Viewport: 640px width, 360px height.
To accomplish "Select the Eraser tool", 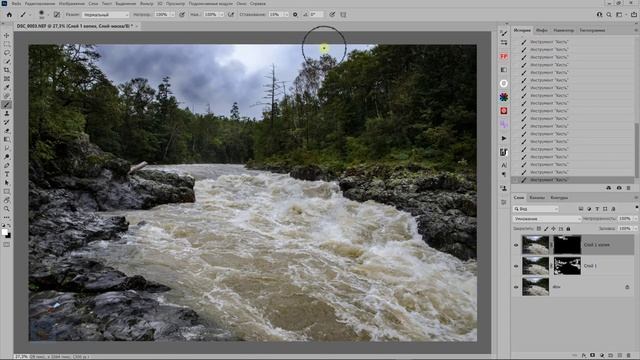I will pyautogui.click(x=7, y=131).
